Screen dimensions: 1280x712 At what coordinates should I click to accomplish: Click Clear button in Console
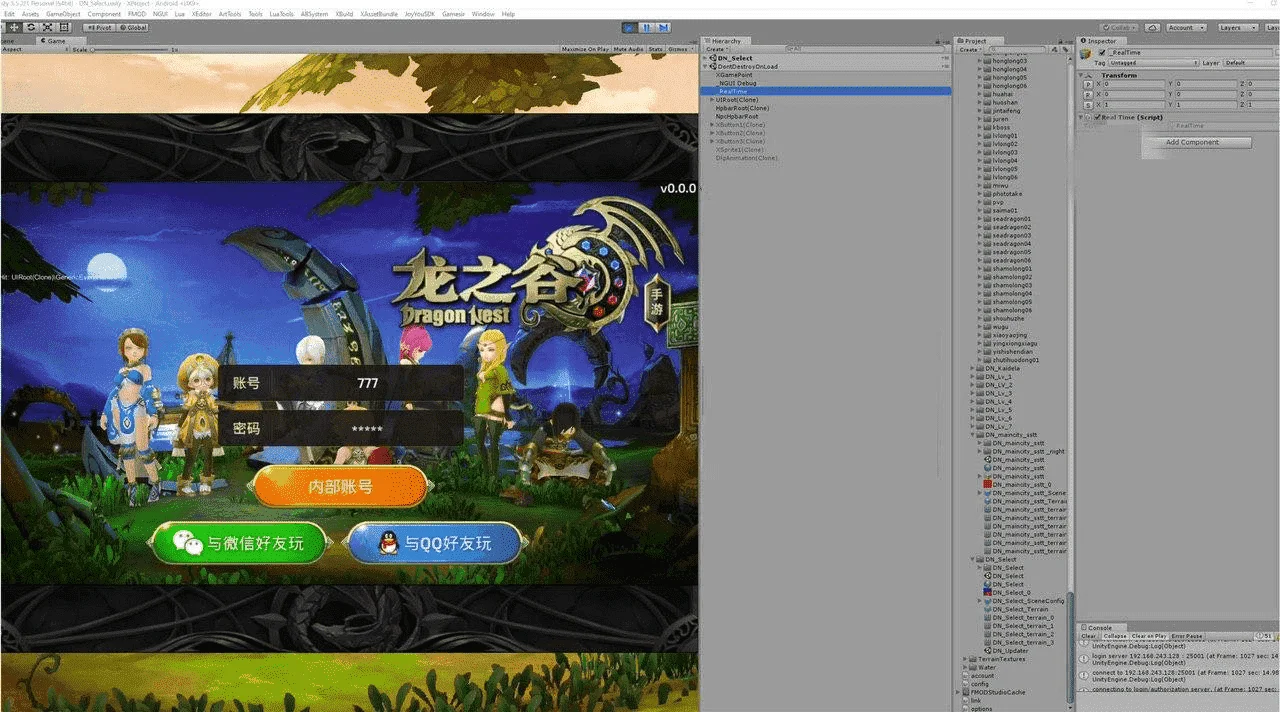(x=1089, y=636)
